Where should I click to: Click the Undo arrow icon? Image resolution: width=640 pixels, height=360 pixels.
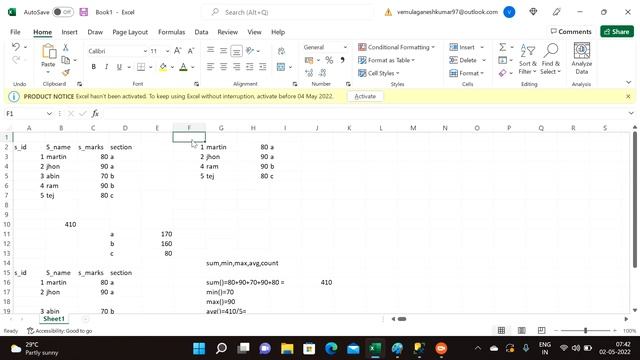click(x=16, y=47)
